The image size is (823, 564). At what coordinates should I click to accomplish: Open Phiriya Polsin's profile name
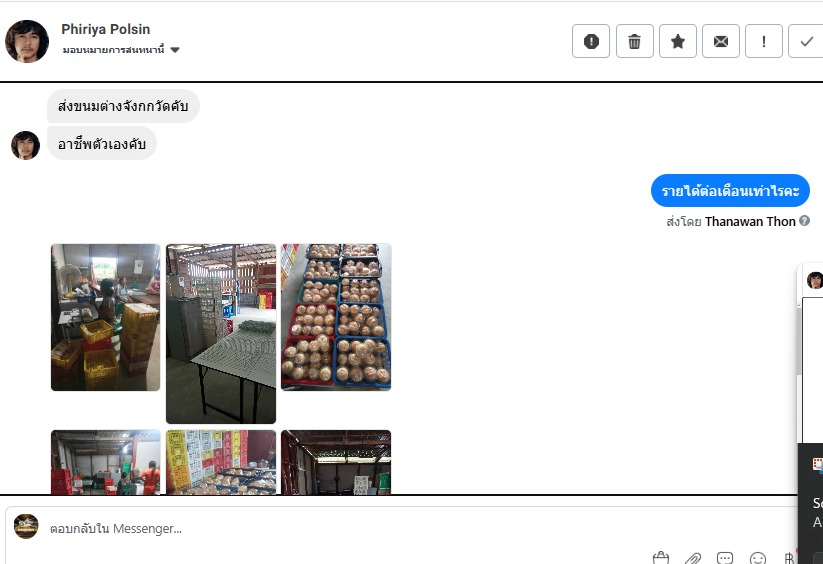[x=105, y=29]
